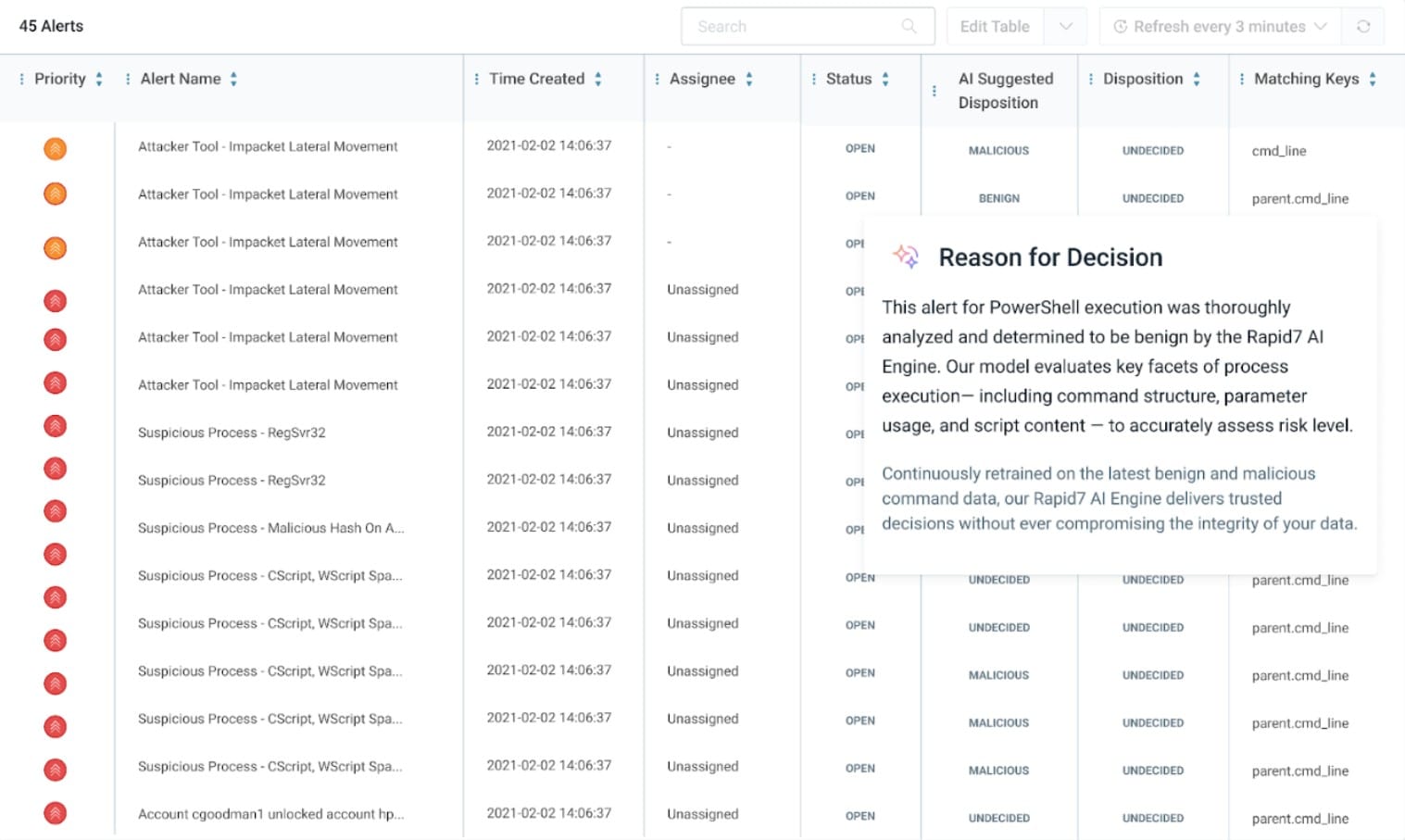
Task: Click the sparkle AI icon in Reason for Decision
Action: pos(907,257)
